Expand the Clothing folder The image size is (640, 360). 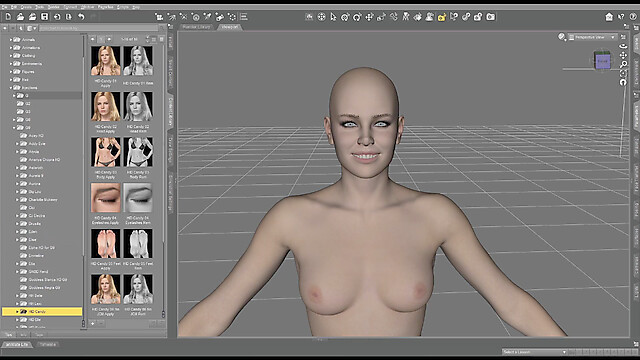click(11, 56)
